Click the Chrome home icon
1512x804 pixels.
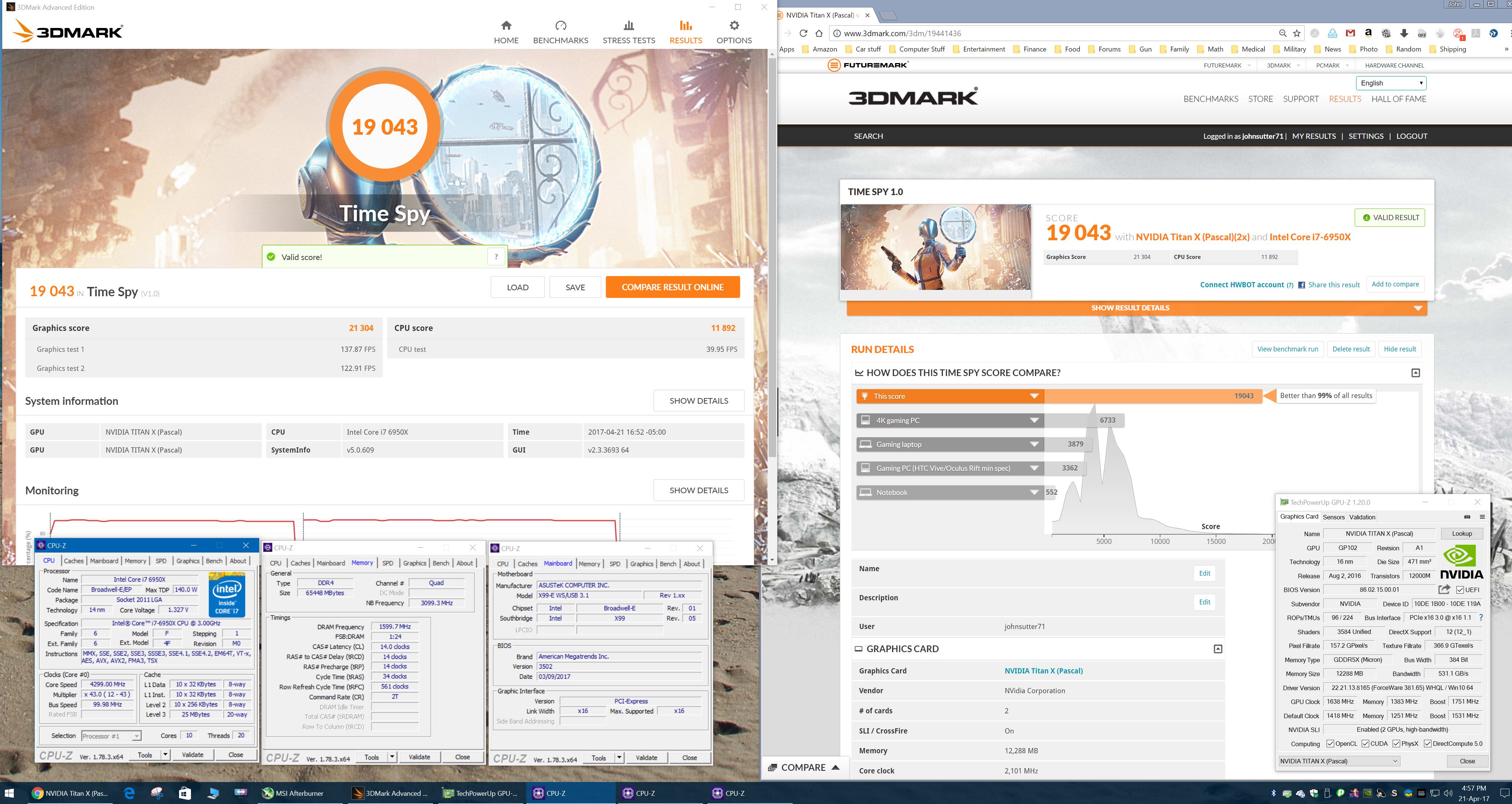tap(819, 34)
